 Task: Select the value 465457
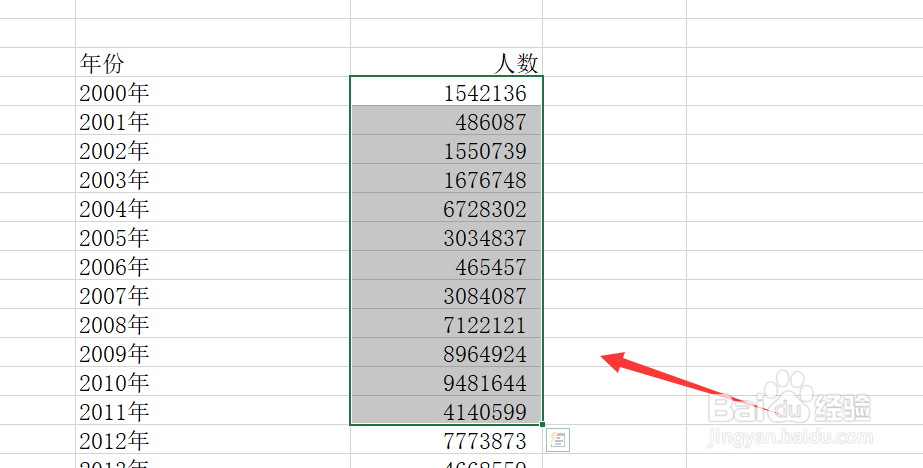tap(446, 265)
